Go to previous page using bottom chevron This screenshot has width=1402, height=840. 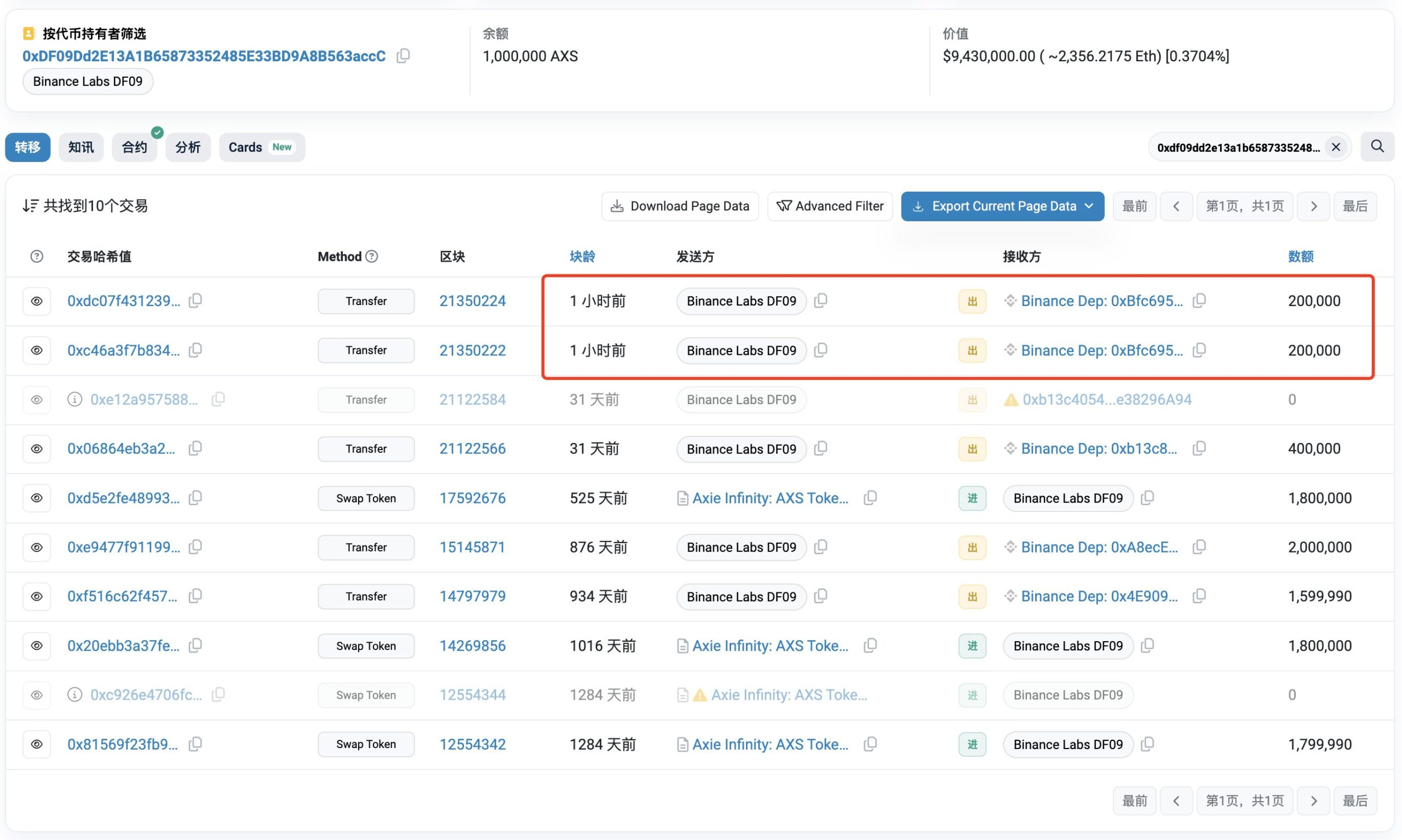1176,801
